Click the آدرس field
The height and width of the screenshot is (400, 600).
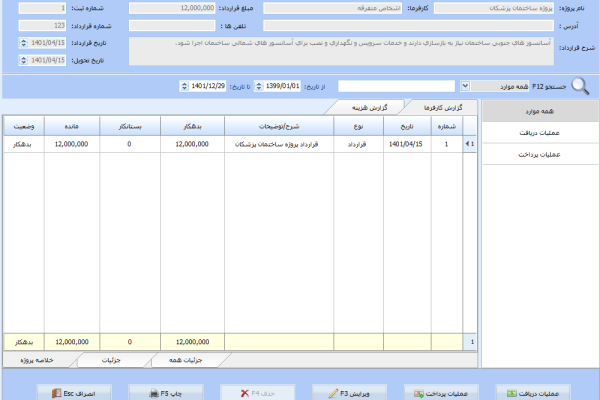(x=408, y=26)
